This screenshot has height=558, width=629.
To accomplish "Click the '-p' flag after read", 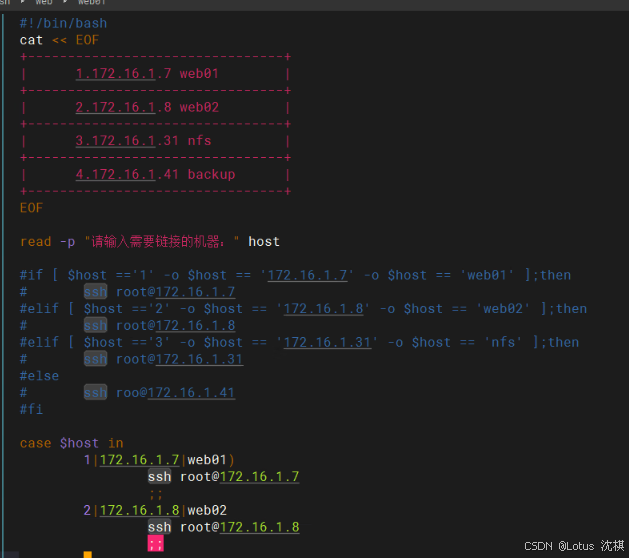I will click(x=67, y=242).
